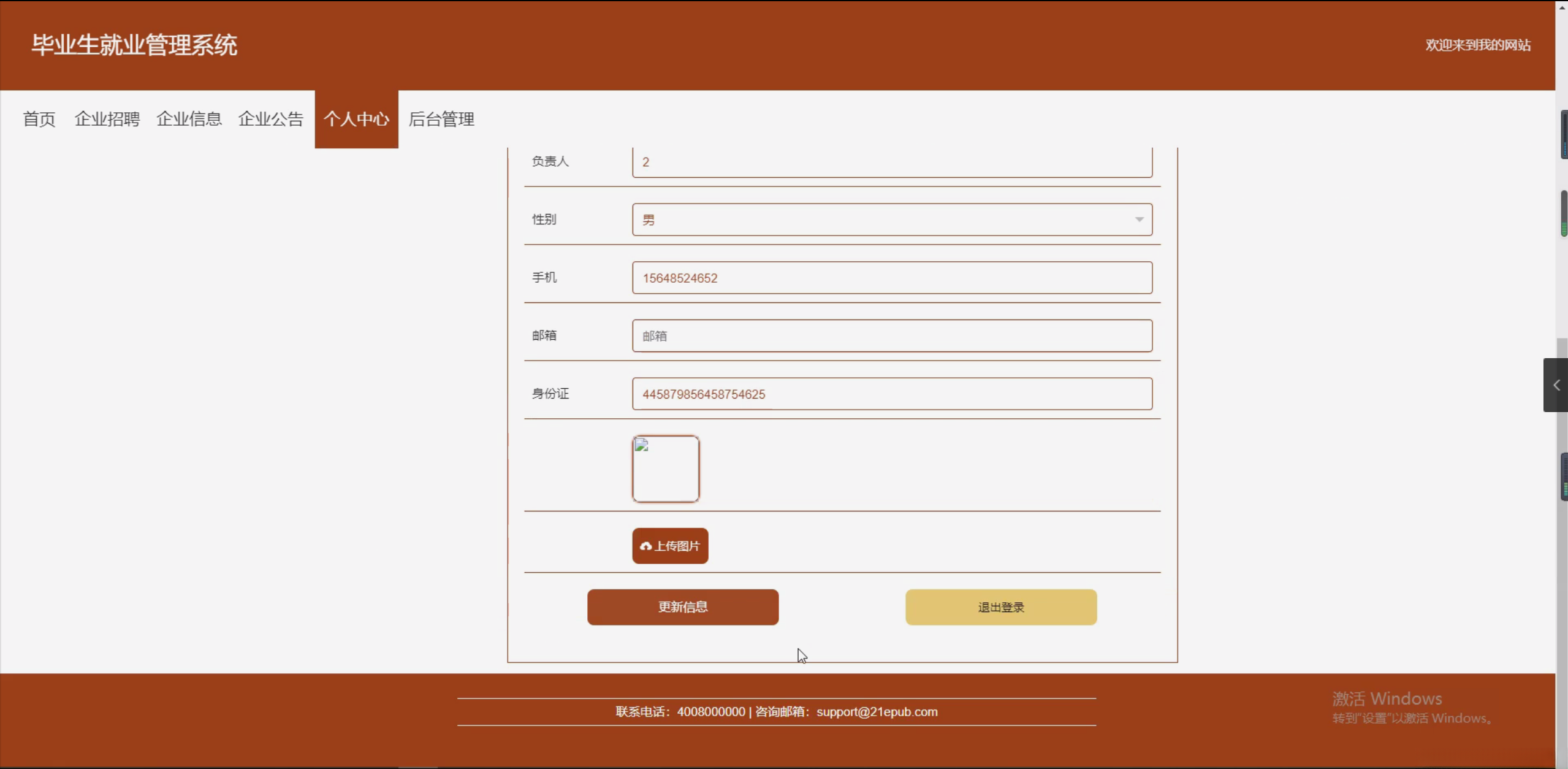Open the 企业信息 menu item
Screen dimensions: 1568x769
pyautogui.click(x=189, y=119)
